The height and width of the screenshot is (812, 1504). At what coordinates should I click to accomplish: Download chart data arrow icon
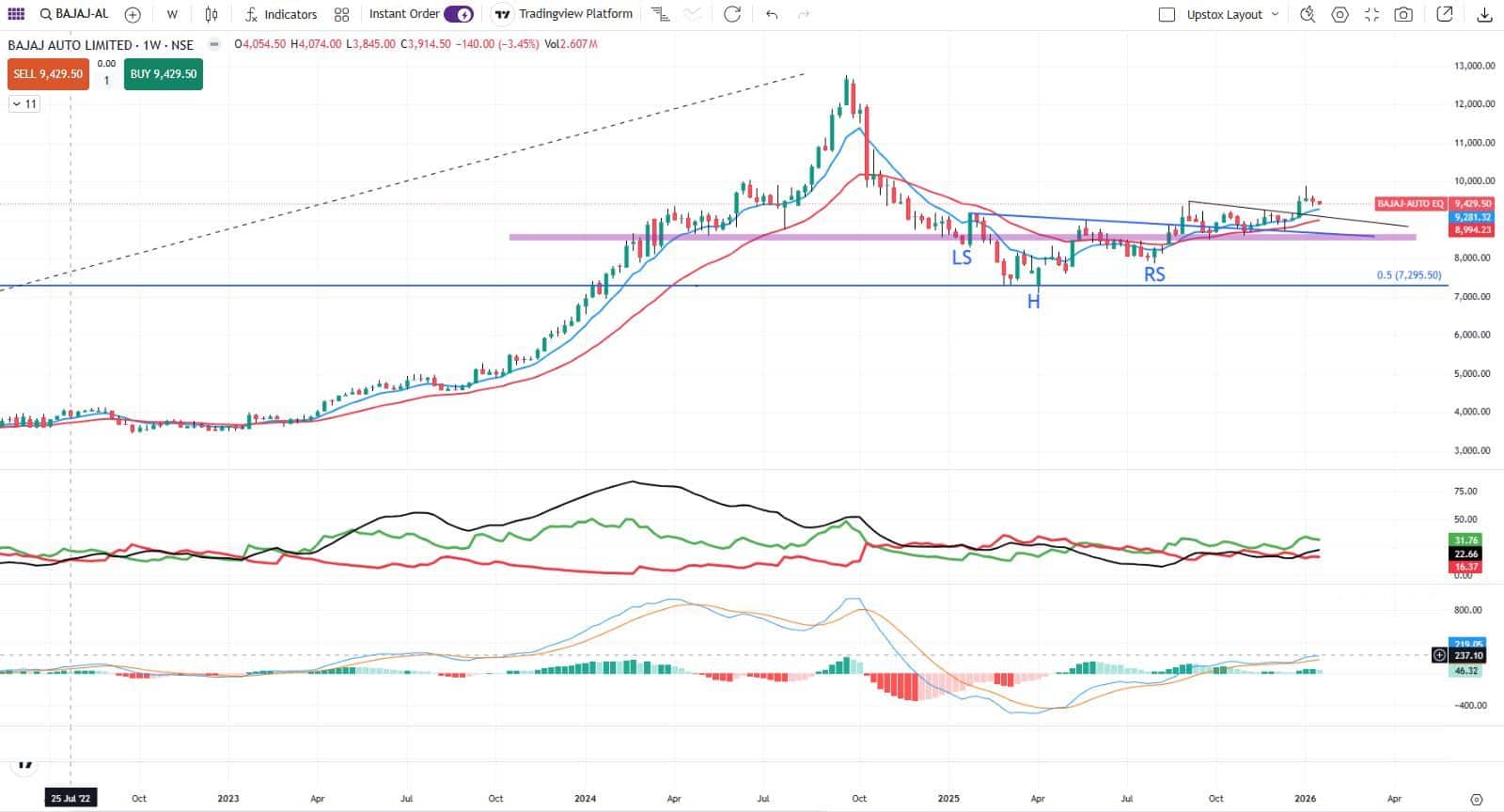point(1485,14)
